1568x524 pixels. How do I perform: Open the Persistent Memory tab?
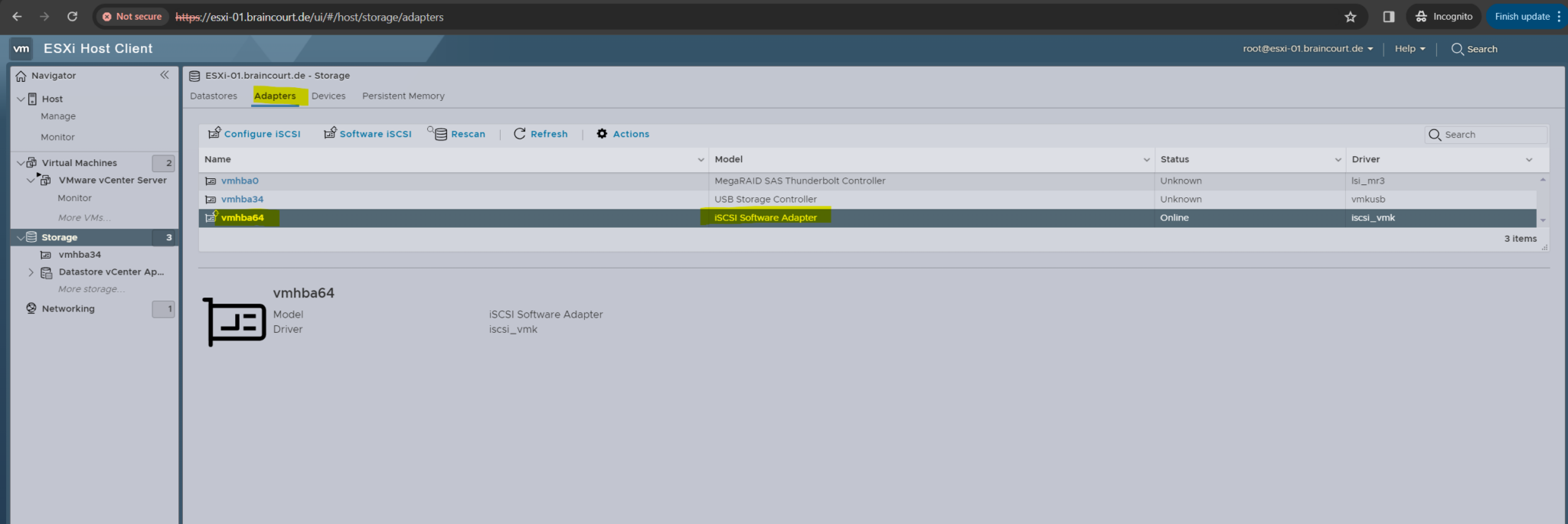(403, 96)
